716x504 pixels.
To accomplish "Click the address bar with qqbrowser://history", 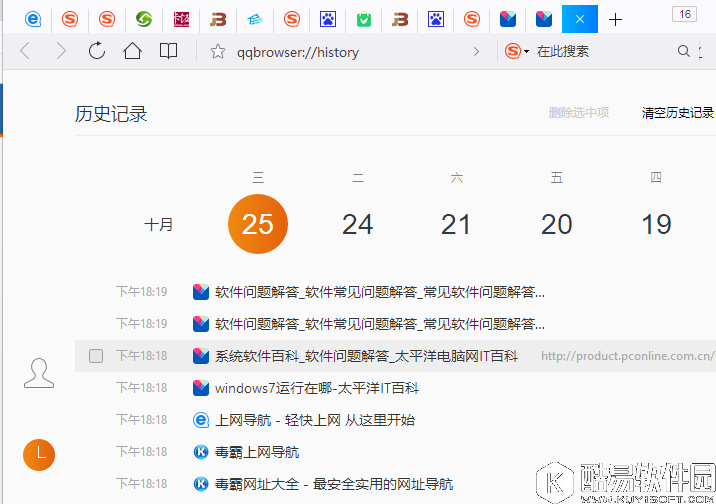I will click(x=298, y=52).
